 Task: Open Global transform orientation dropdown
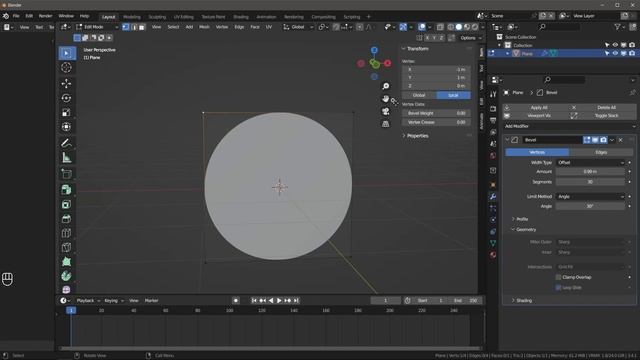tap(298, 27)
